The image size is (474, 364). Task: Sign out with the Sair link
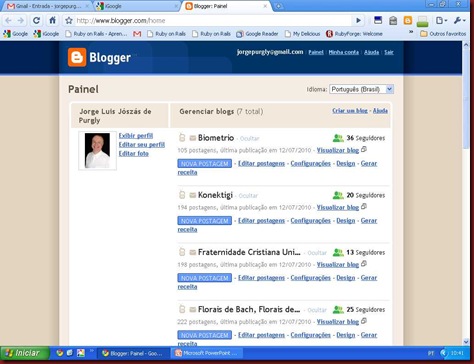[389, 52]
